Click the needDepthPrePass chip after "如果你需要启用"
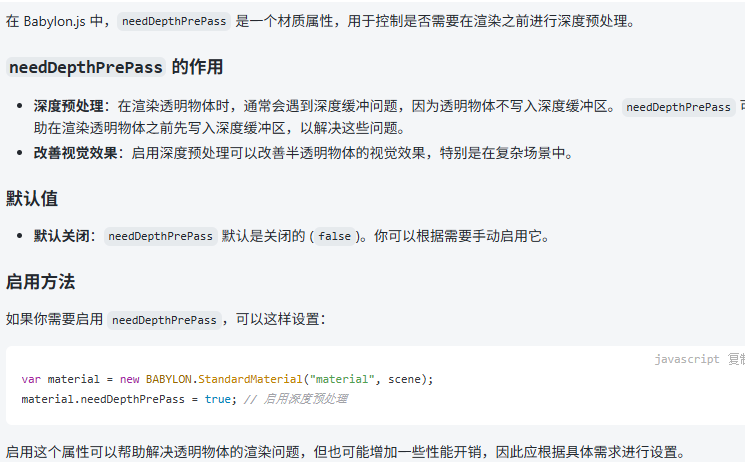Image resolution: width=745 pixels, height=462 pixels. (164, 320)
